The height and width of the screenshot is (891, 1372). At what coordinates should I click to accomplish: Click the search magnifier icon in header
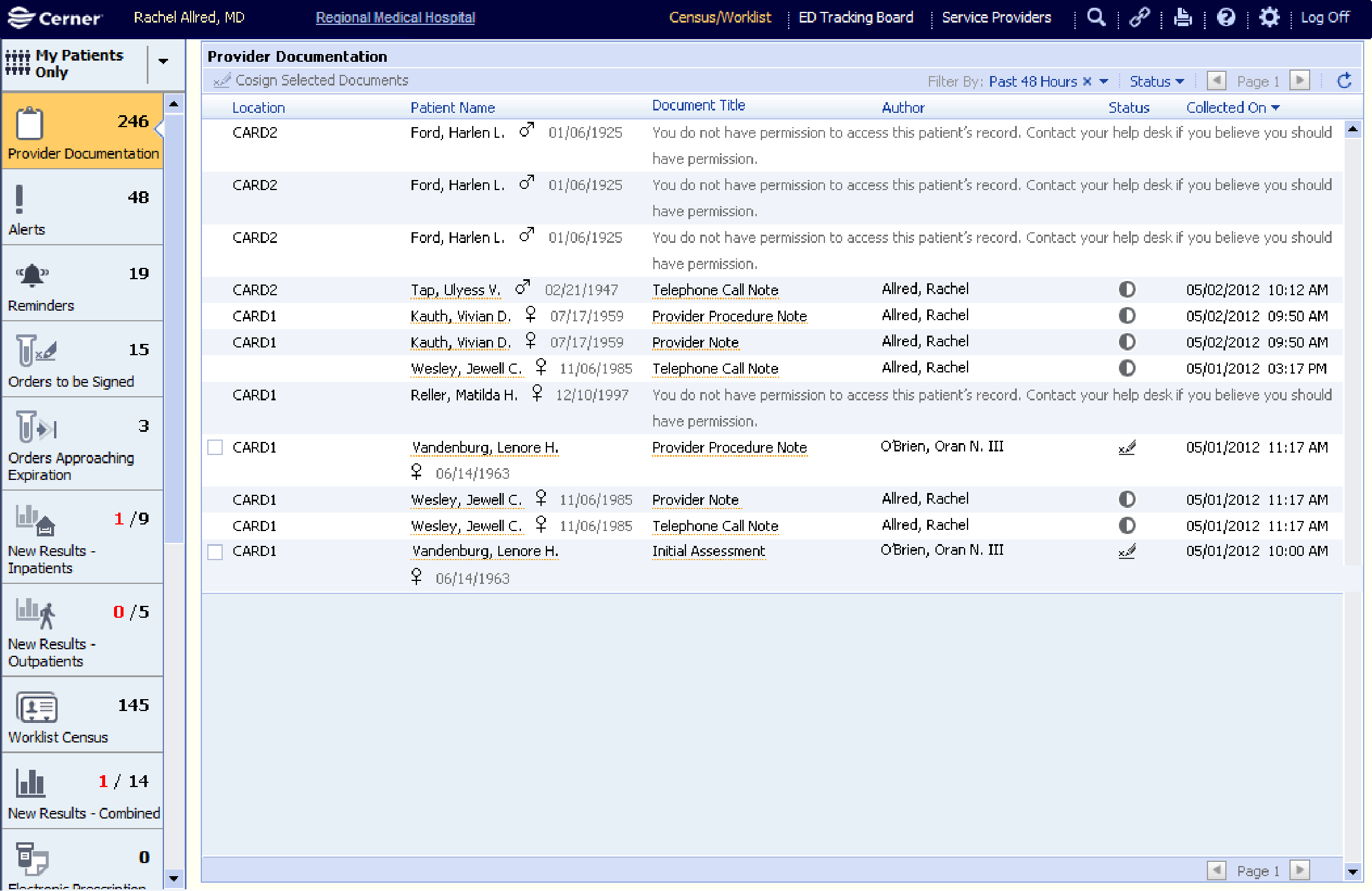[x=1096, y=17]
